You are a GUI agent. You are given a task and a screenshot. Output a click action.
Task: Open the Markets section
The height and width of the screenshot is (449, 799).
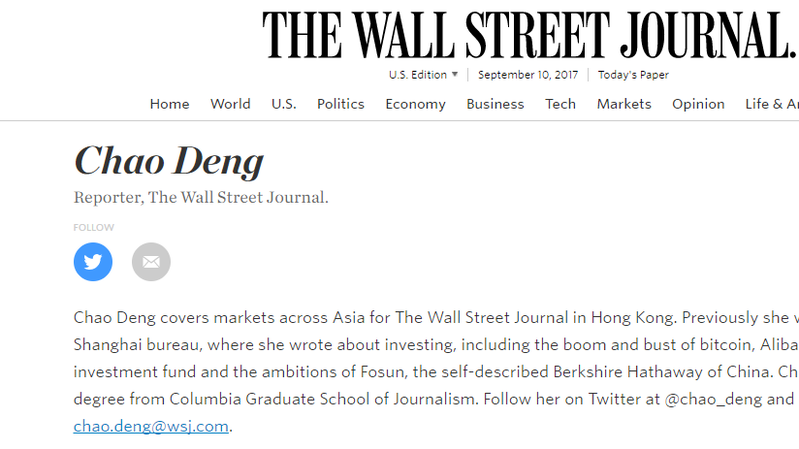(624, 104)
